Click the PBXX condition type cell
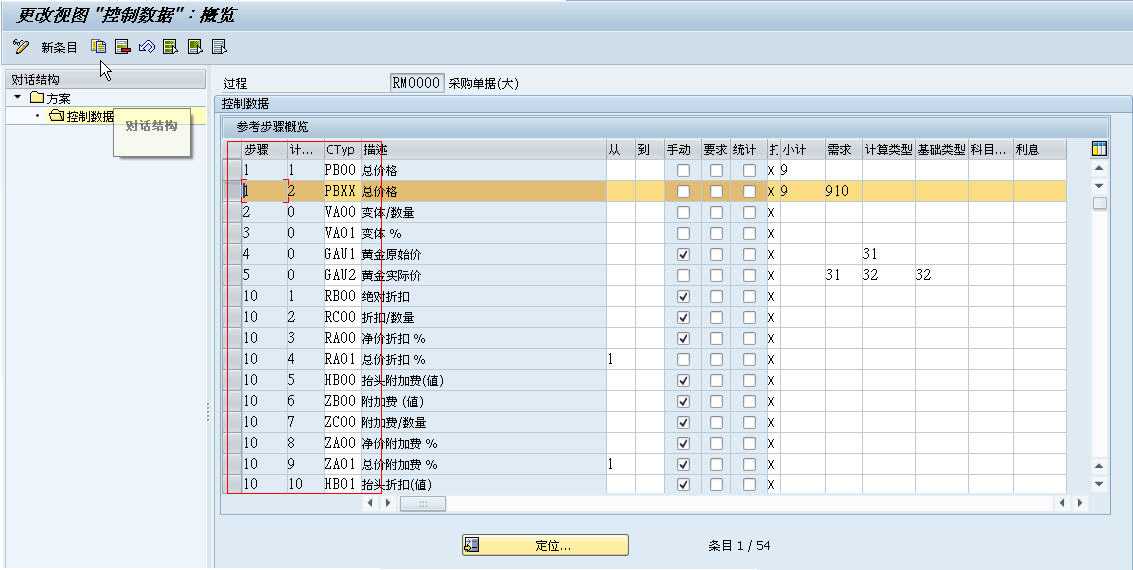This screenshot has width=1133, height=570. pos(341,191)
